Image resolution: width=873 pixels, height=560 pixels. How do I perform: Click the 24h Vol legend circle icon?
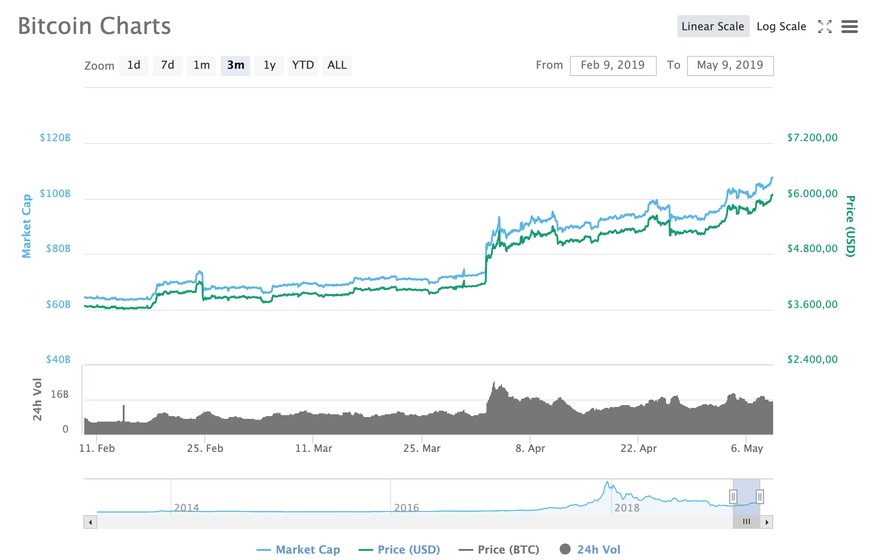click(x=565, y=549)
